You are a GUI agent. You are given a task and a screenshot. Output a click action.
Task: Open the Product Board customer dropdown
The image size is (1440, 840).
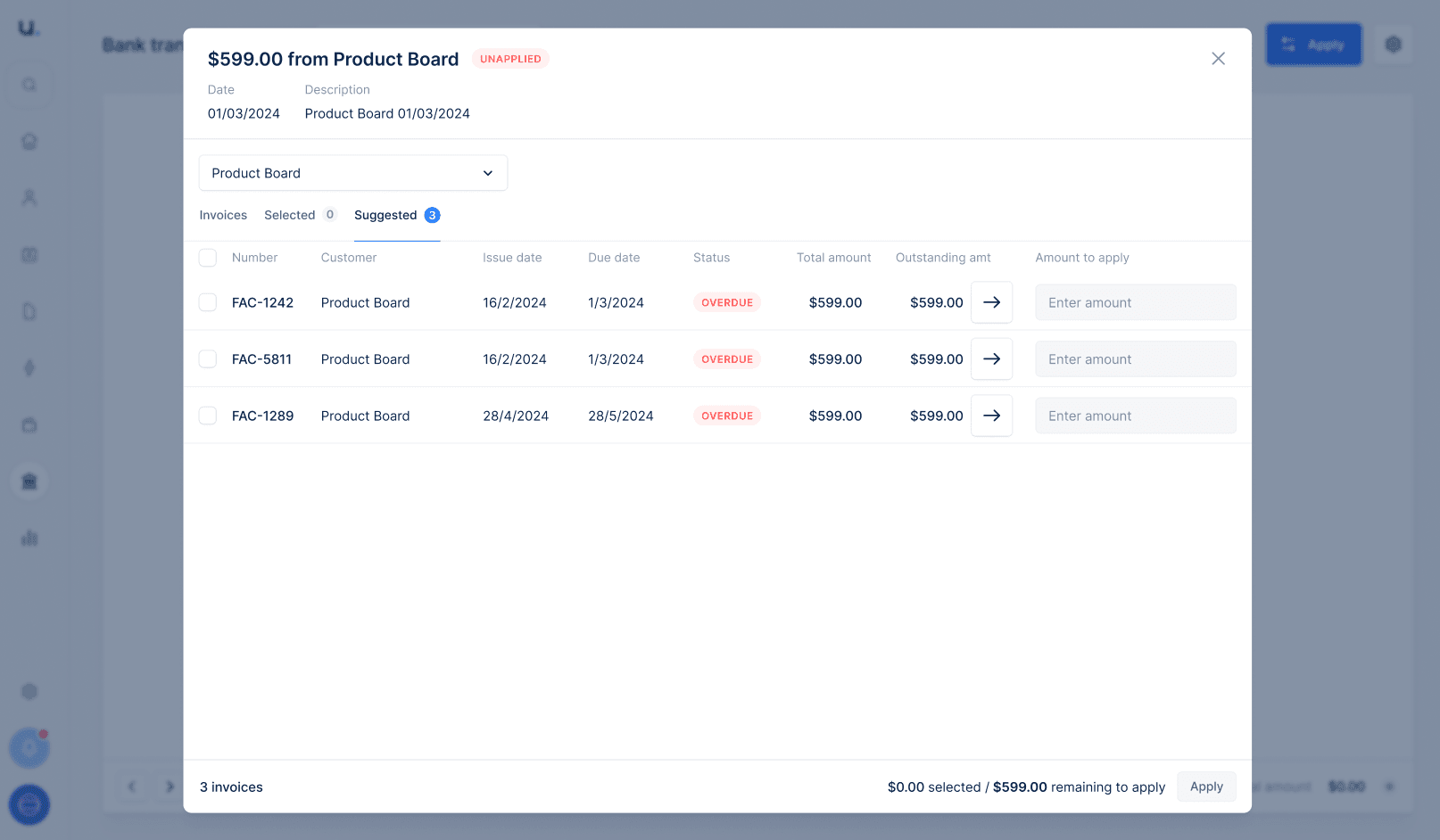point(353,173)
